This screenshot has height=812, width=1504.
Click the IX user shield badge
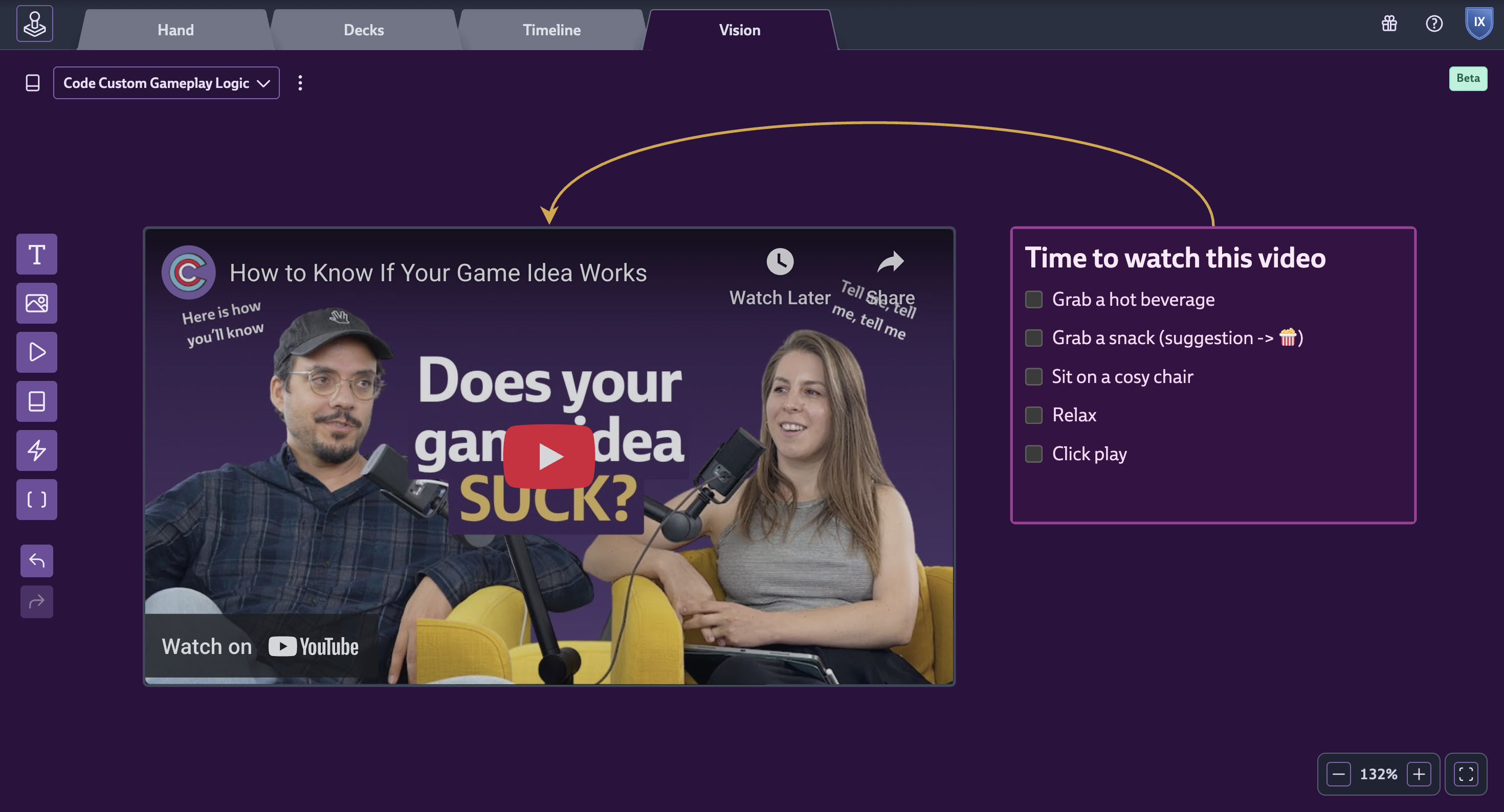point(1479,24)
